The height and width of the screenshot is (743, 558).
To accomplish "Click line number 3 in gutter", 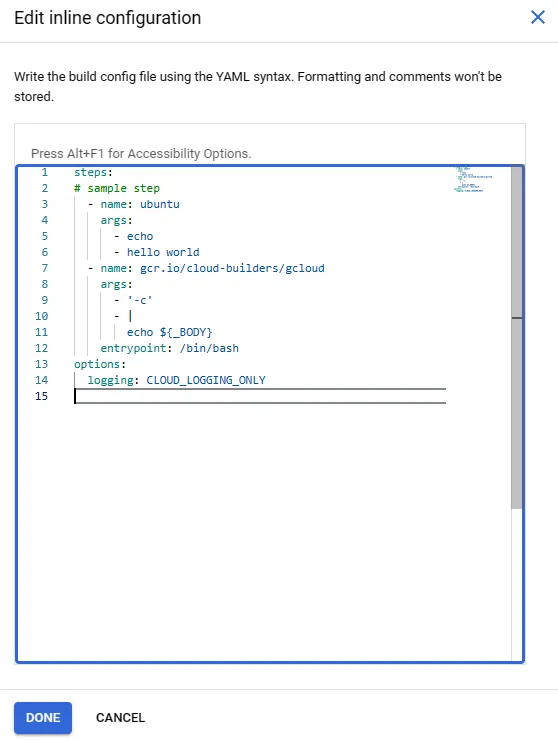I will pyautogui.click(x=45, y=204).
